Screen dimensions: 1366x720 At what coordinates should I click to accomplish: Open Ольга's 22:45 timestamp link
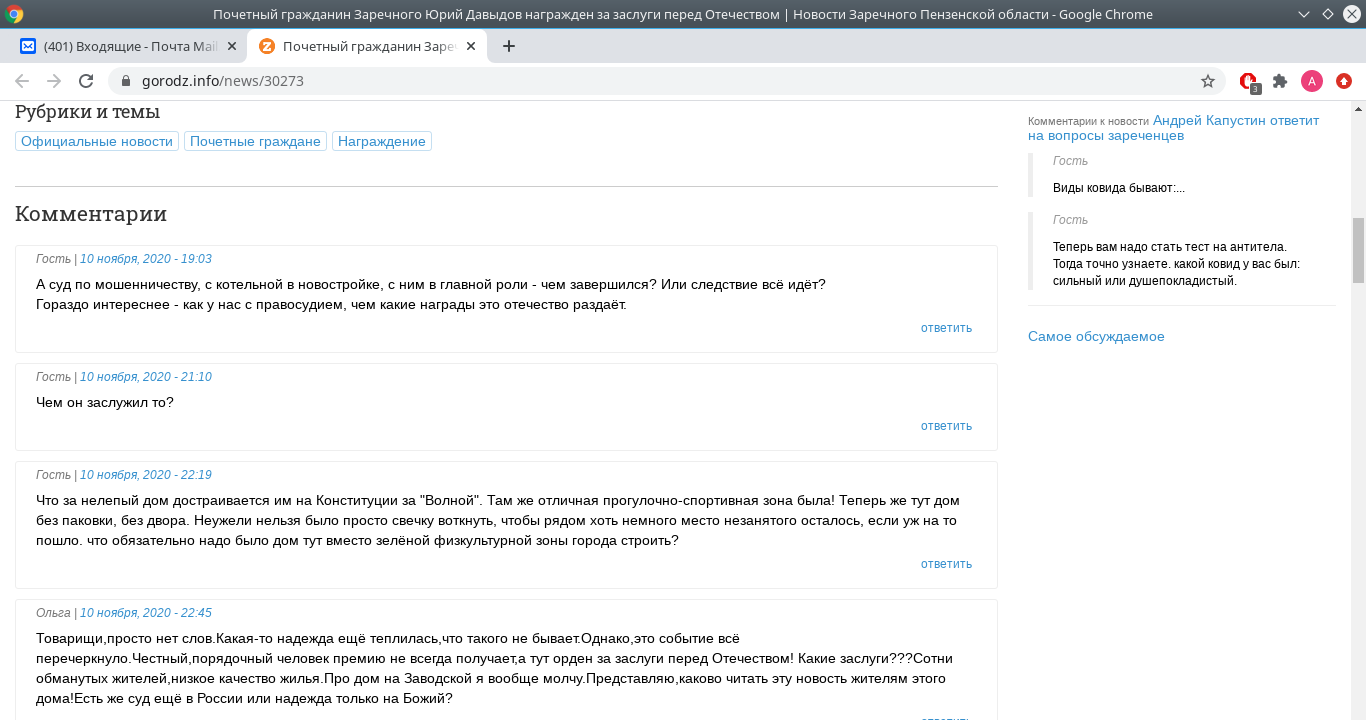[x=146, y=613]
